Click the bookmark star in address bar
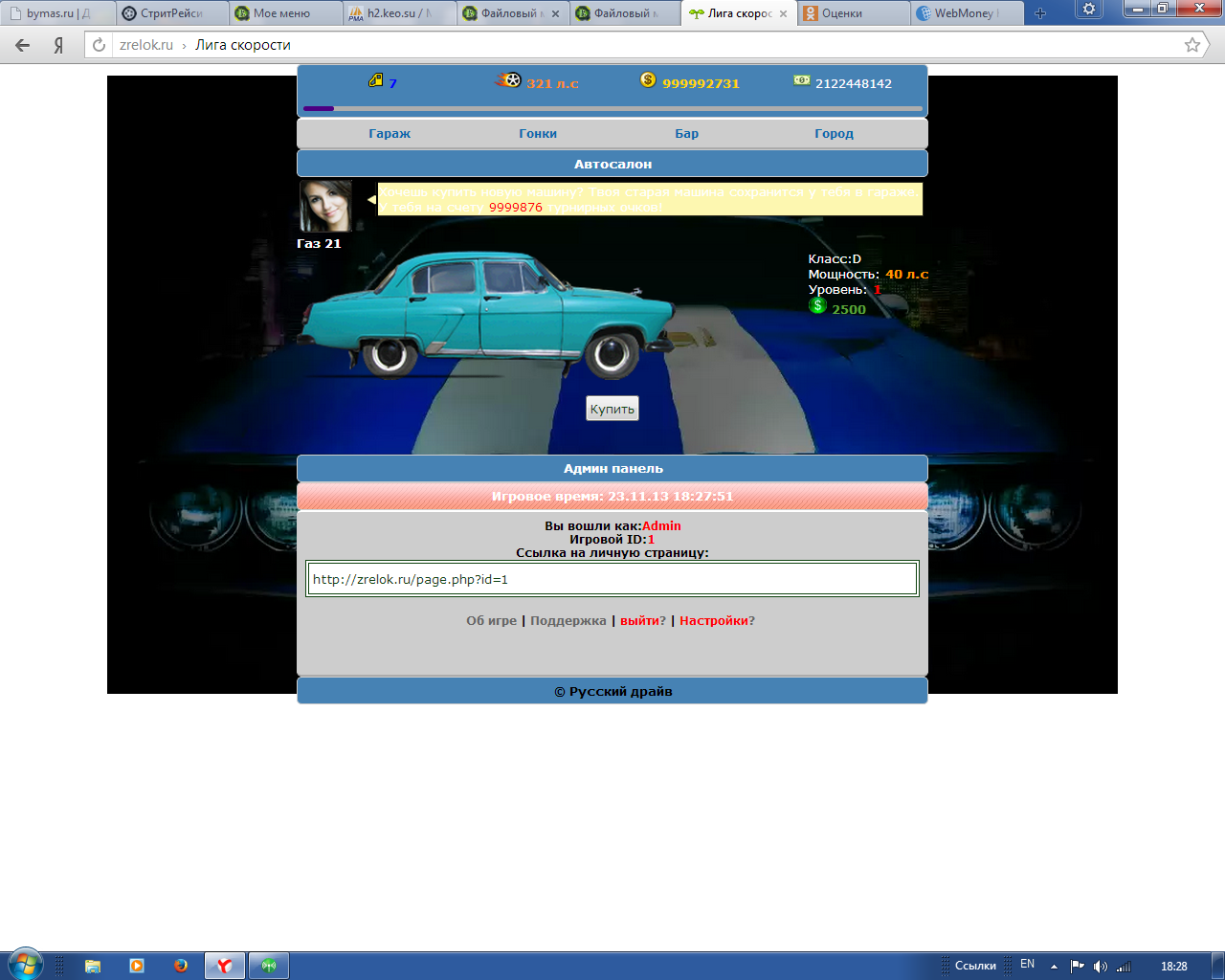The height and width of the screenshot is (980, 1225). pyautogui.click(x=1192, y=45)
